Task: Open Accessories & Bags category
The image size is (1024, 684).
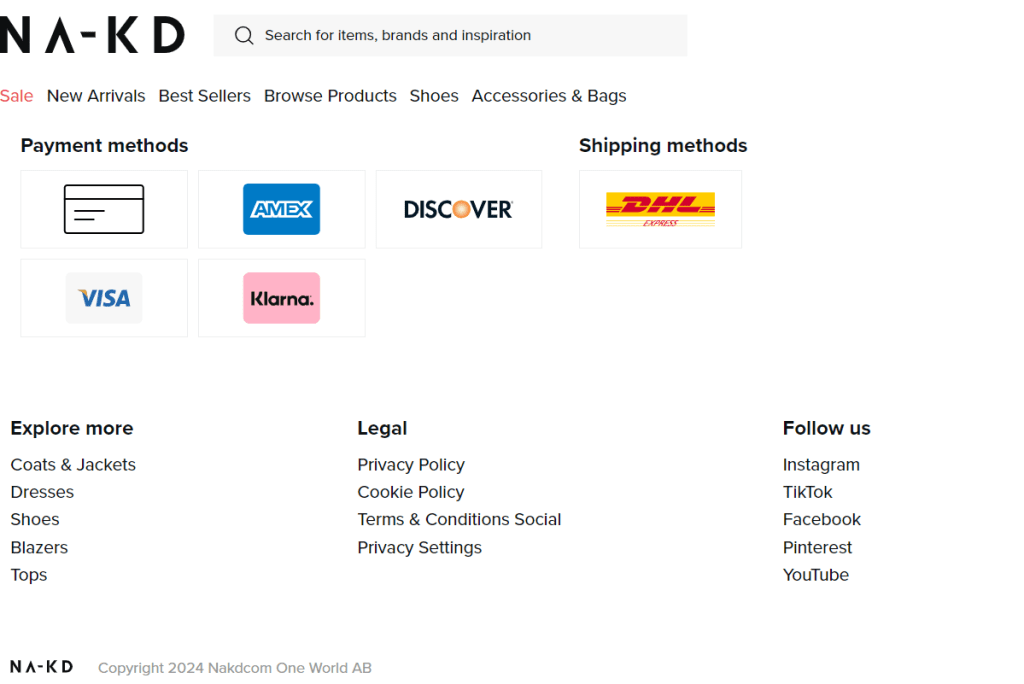Action: coord(549,96)
